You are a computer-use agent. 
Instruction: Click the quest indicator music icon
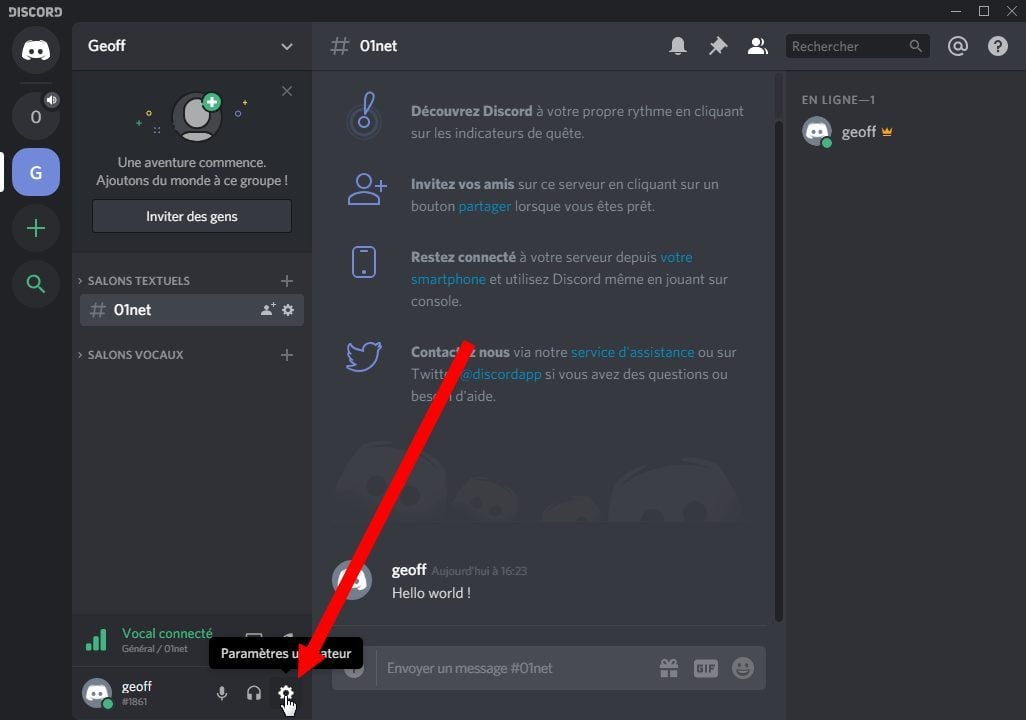tap(364, 115)
